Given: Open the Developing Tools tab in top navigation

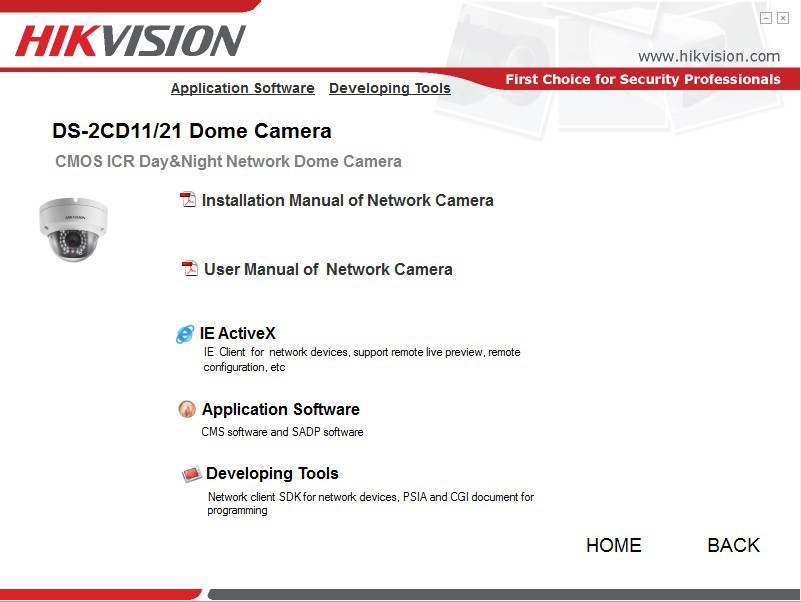Looking at the screenshot, I should [x=389, y=88].
